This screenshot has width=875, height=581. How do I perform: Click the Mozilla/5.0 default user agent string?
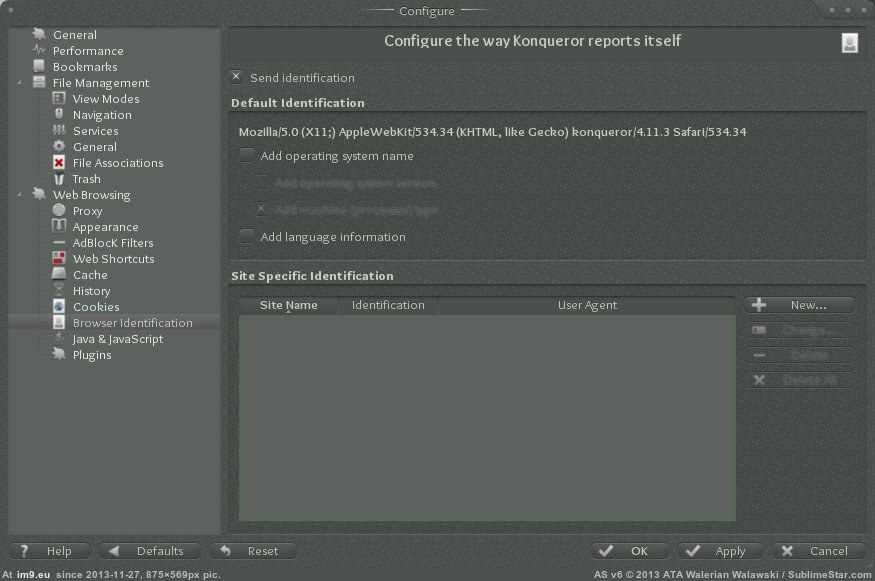pos(492,132)
